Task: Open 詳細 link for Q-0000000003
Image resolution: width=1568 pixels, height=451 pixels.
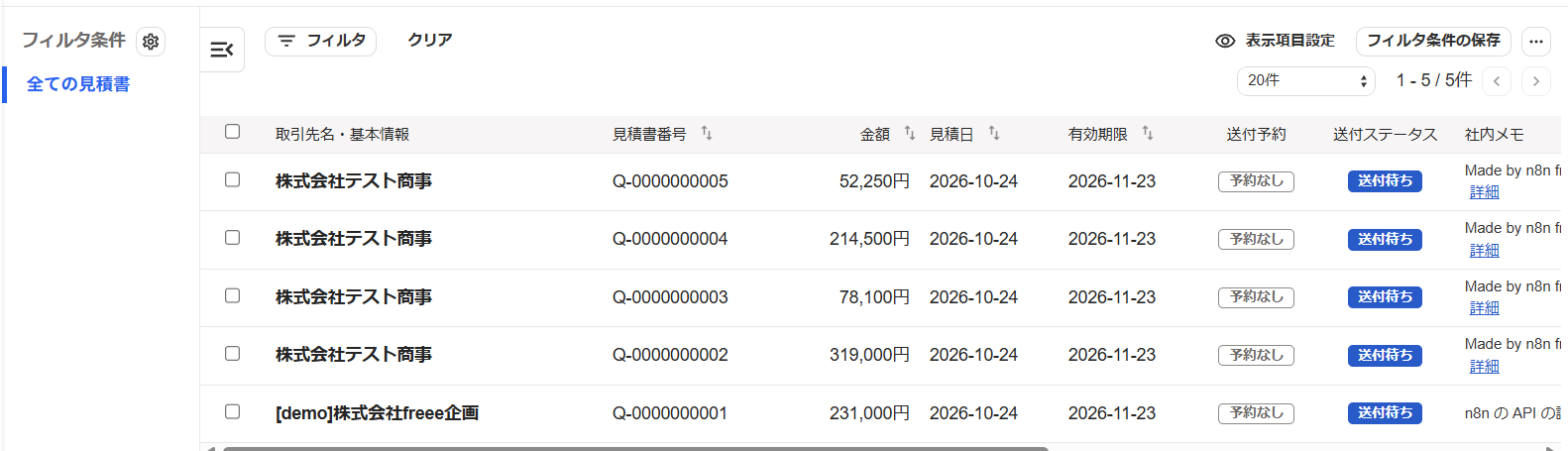Action: pyautogui.click(x=1484, y=308)
